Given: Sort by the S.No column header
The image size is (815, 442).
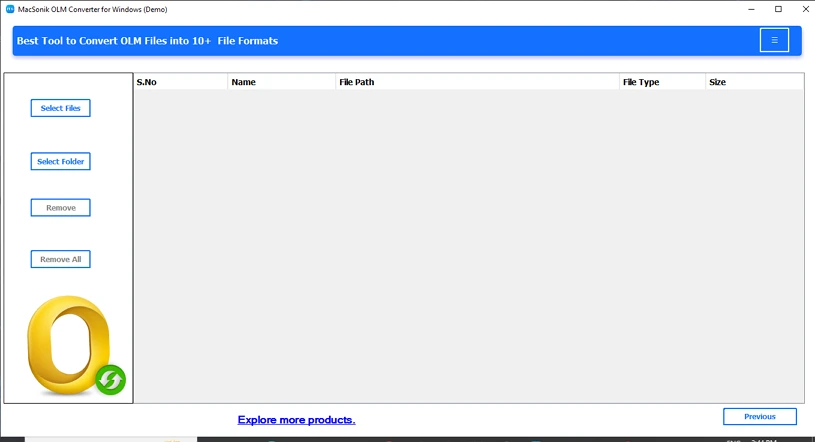Looking at the screenshot, I should (x=180, y=82).
